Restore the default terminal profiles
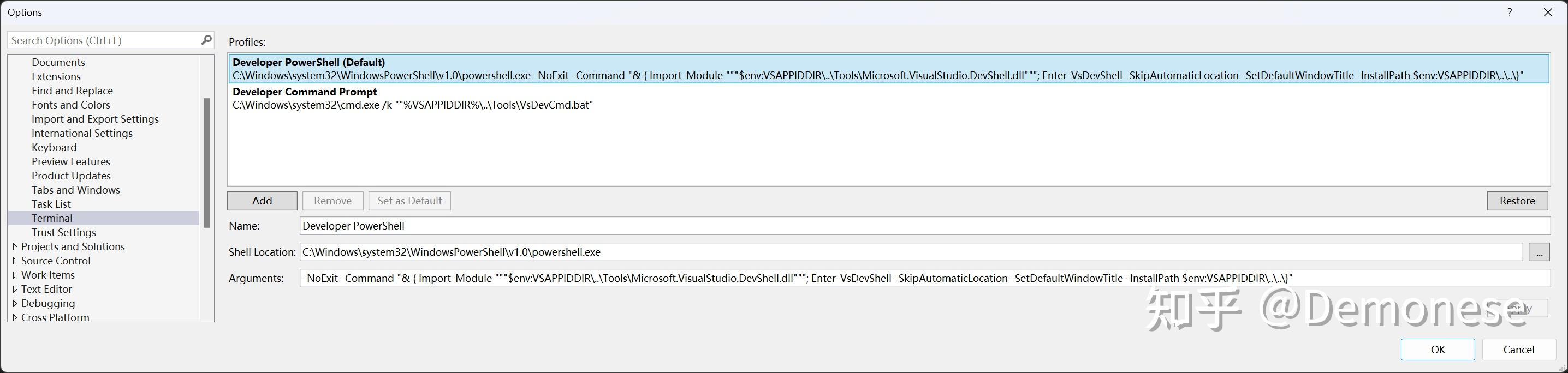Viewport: 1568px width, 373px height. click(1517, 201)
